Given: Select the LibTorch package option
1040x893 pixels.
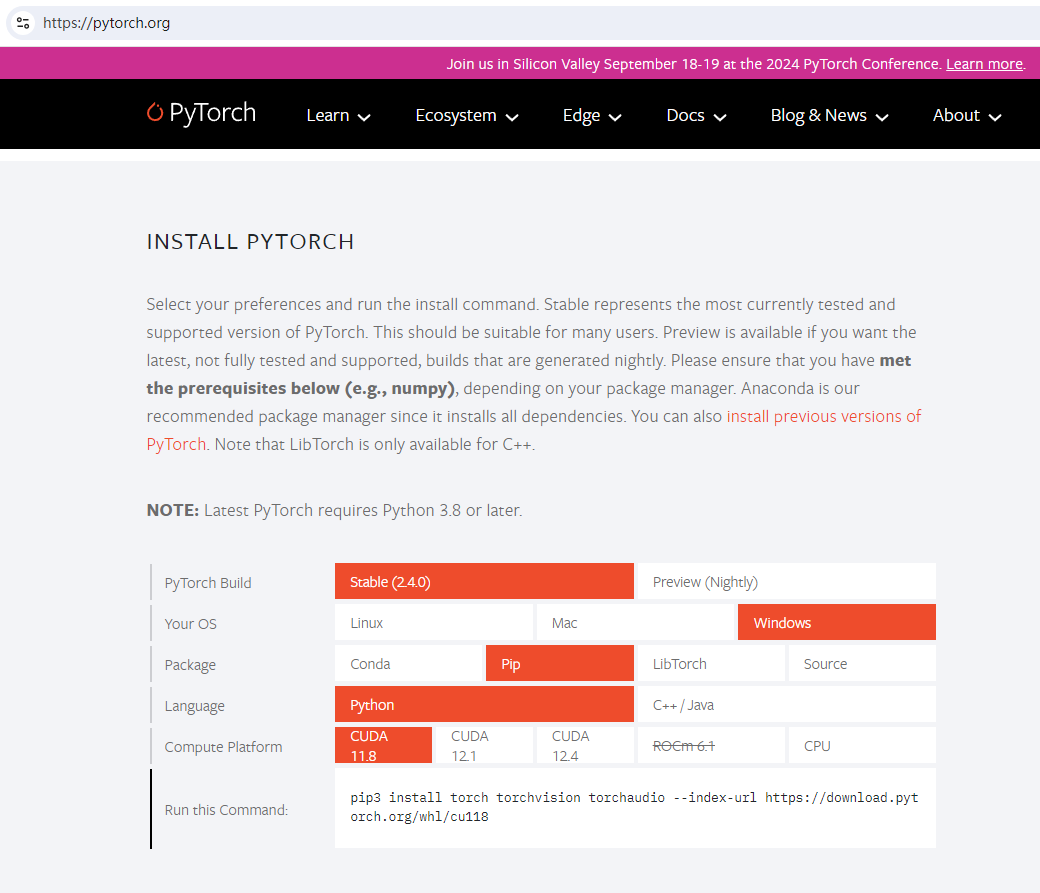Looking at the screenshot, I should 711,663.
